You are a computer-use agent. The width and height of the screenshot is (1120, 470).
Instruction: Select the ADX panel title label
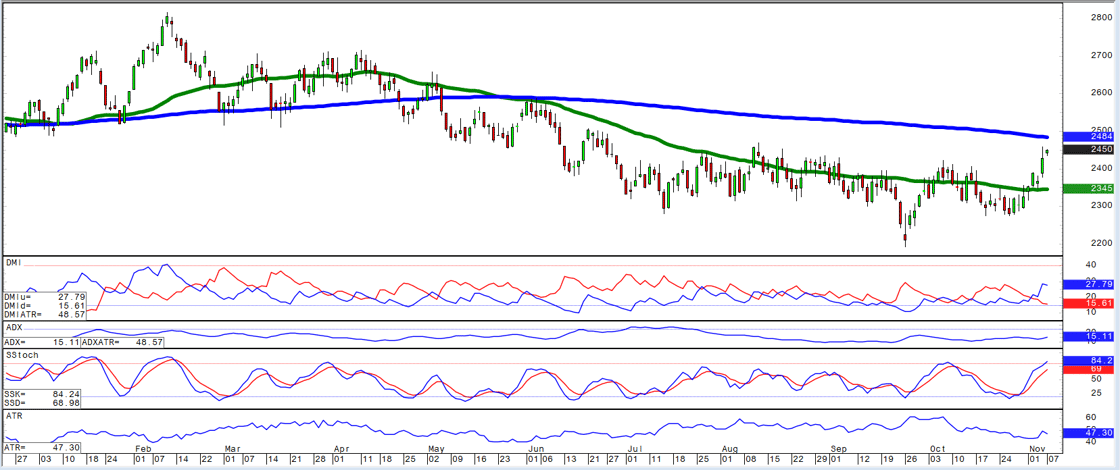point(15,327)
